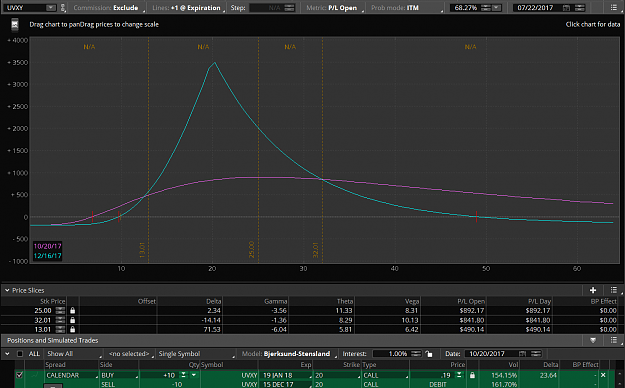The height and width of the screenshot is (388, 625).
Task: Open the 19 JAN 18 expiration dropdown
Action: pyautogui.click(x=286, y=375)
